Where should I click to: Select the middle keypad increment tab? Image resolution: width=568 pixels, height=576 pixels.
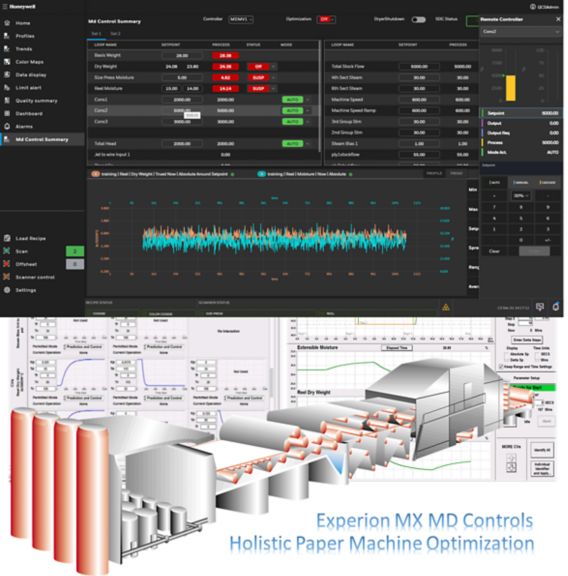[521, 182]
